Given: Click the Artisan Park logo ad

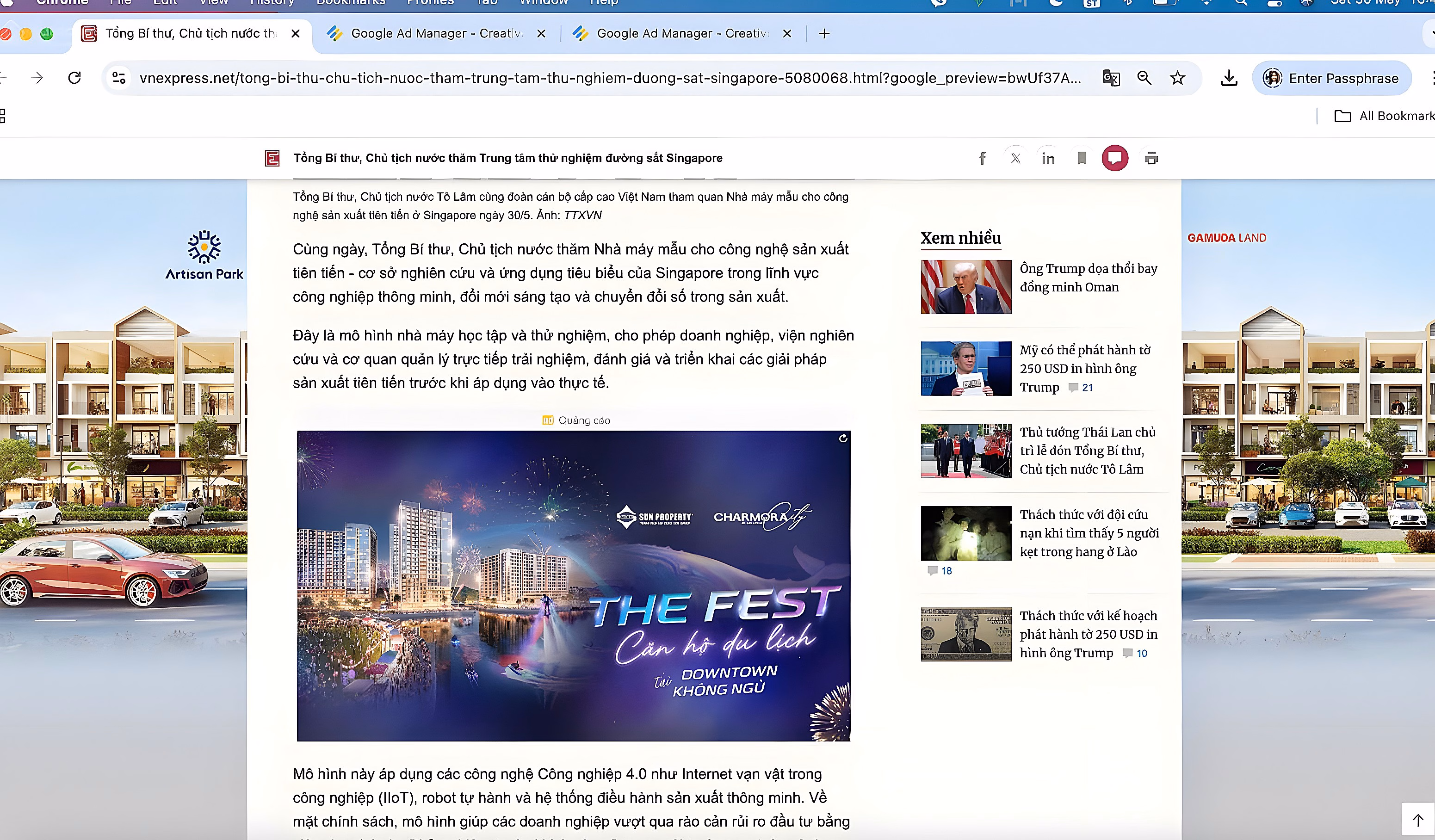Looking at the screenshot, I should click(204, 255).
